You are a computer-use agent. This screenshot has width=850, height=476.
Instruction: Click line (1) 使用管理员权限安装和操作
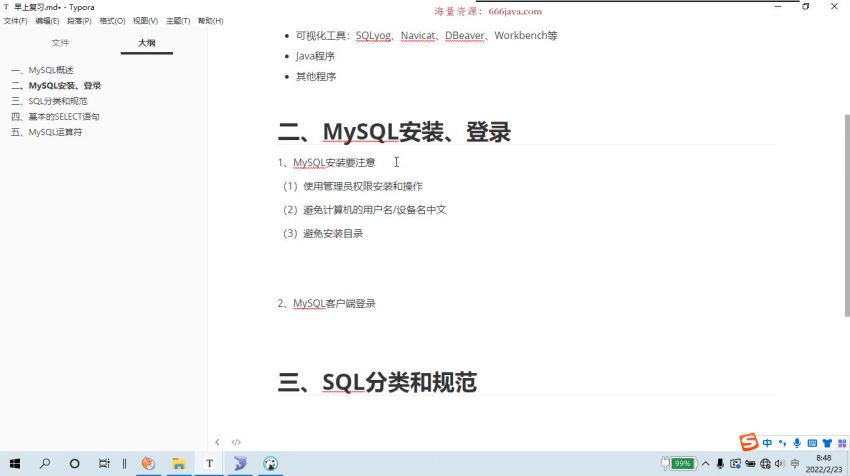click(x=352, y=186)
